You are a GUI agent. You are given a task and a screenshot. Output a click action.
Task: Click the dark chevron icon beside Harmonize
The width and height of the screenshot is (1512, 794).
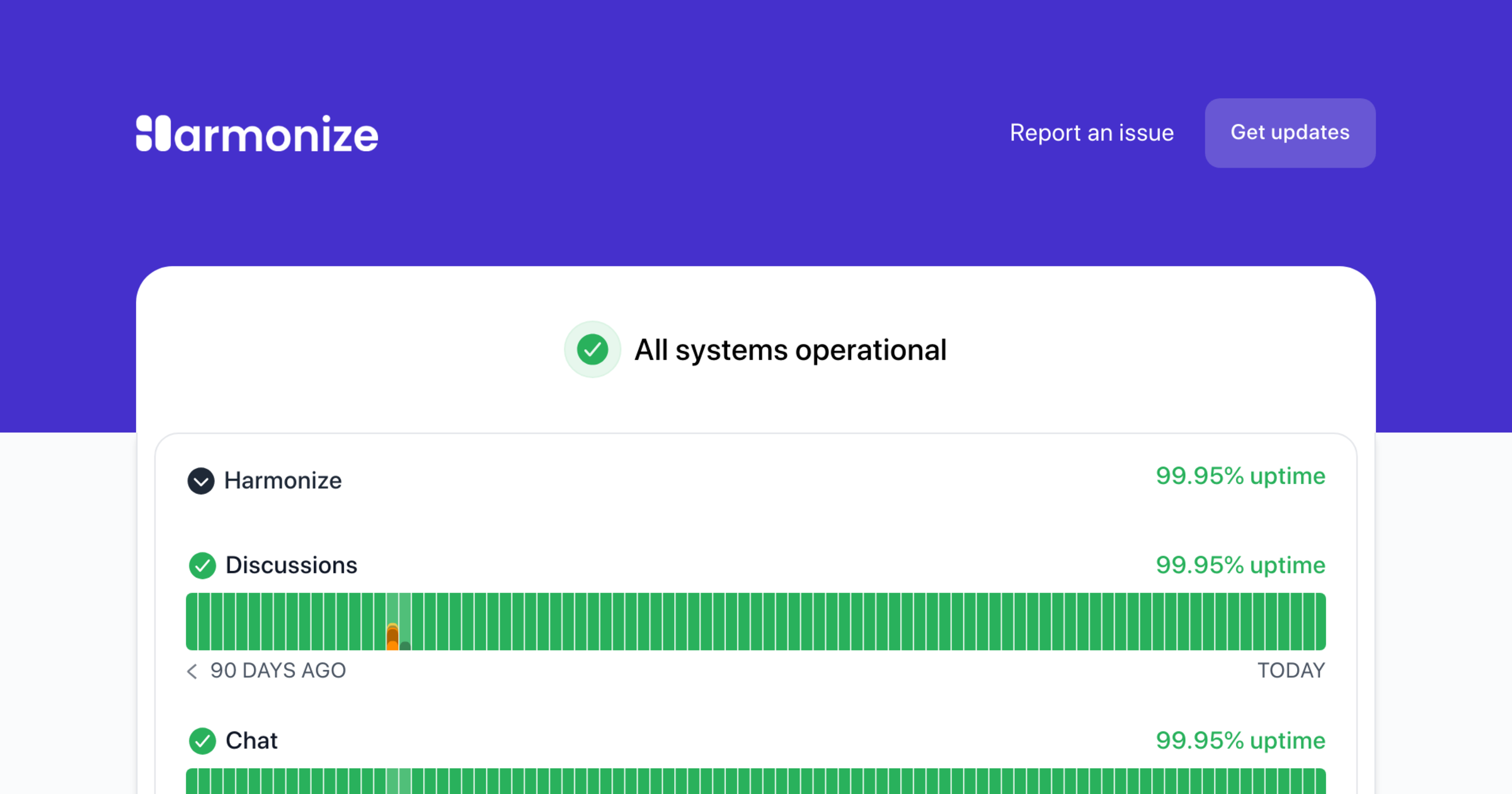201,481
